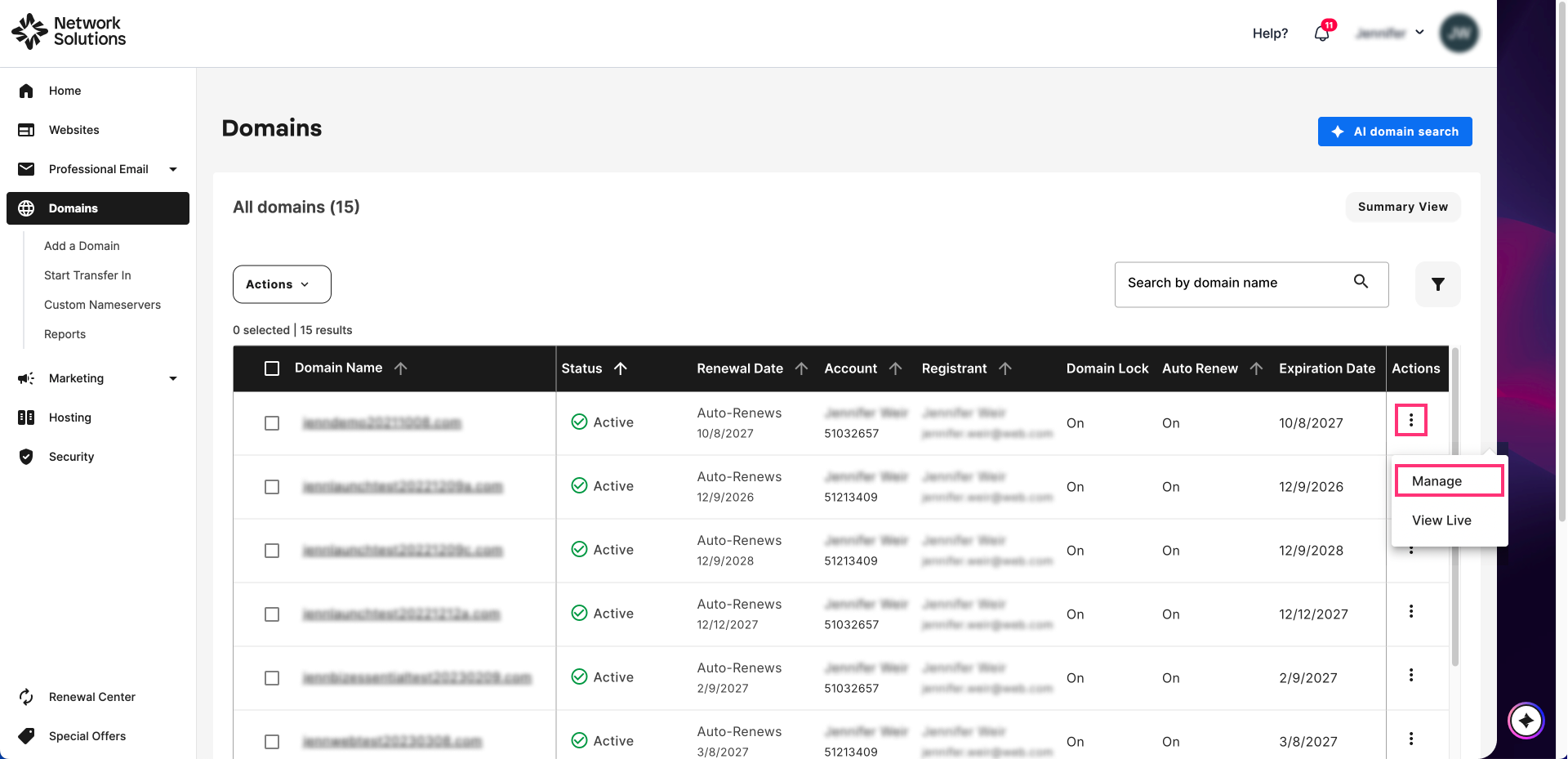Viewport: 1568px width, 759px height.
Task: Check the domain expiring 12/9/2026
Action: [x=272, y=487]
